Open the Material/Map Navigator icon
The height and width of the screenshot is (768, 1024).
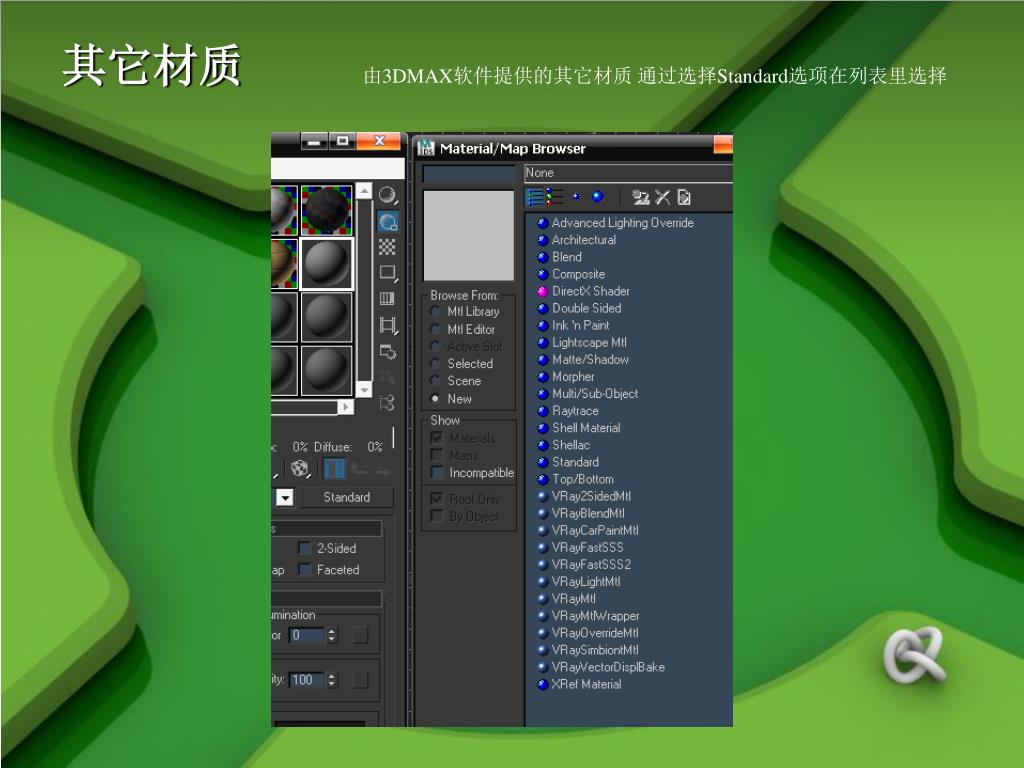click(x=387, y=402)
